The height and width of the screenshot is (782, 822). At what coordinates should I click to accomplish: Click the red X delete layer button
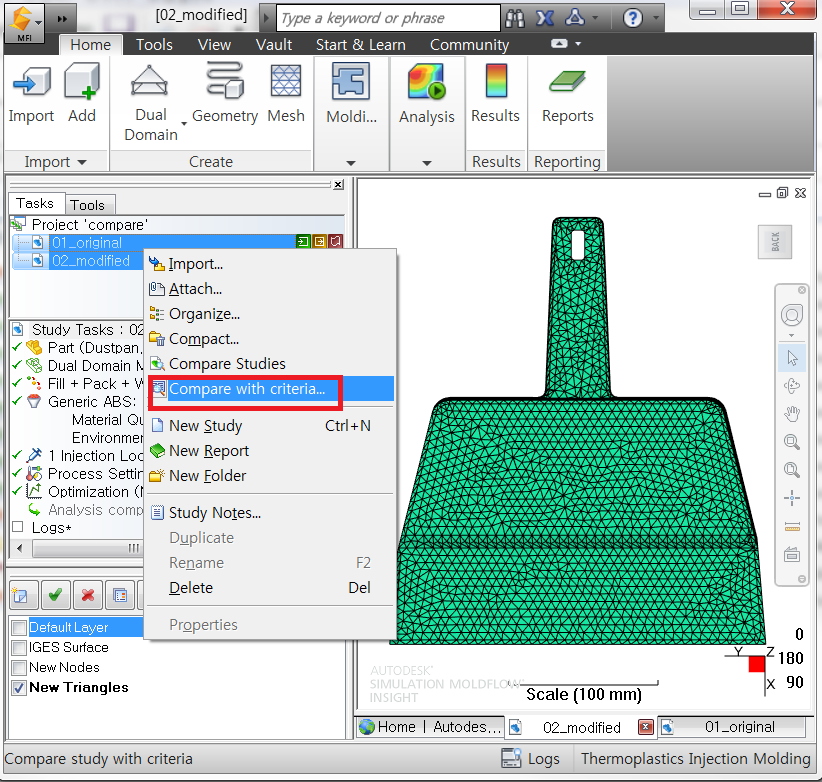point(88,595)
